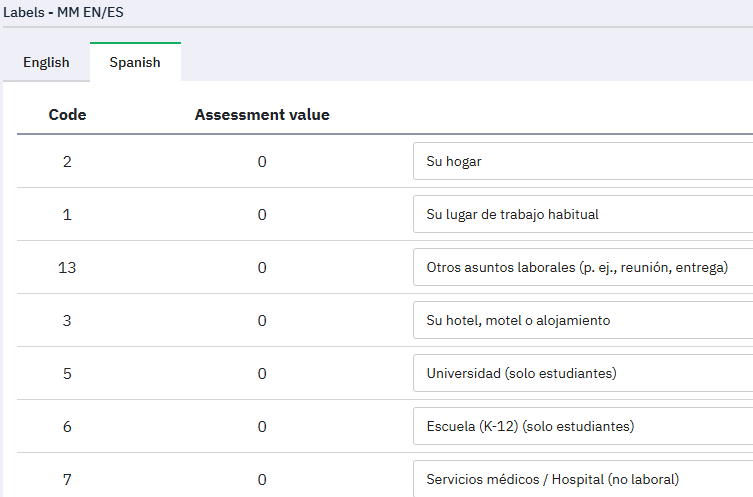Click the 'Otros asuntos laborales' text field
Image resolution: width=753 pixels, height=497 pixels.
pyautogui.click(x=582, y=267)
